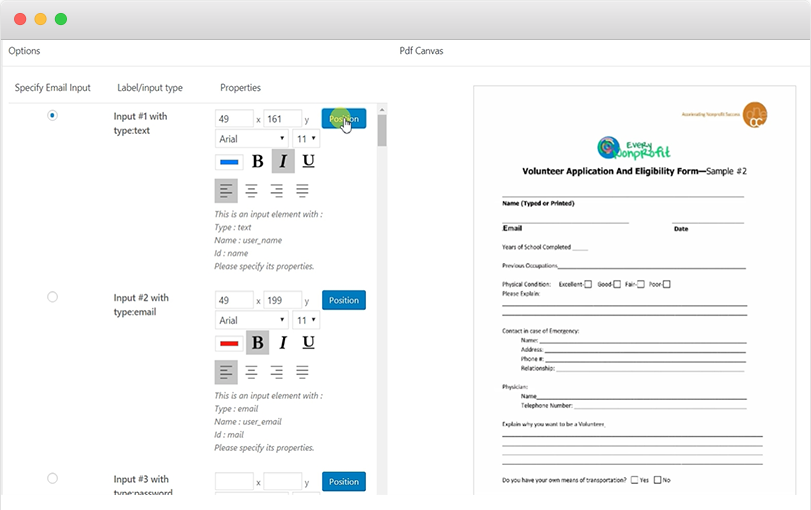
Task: Click the Options header
Action: [x=24, y=51]
